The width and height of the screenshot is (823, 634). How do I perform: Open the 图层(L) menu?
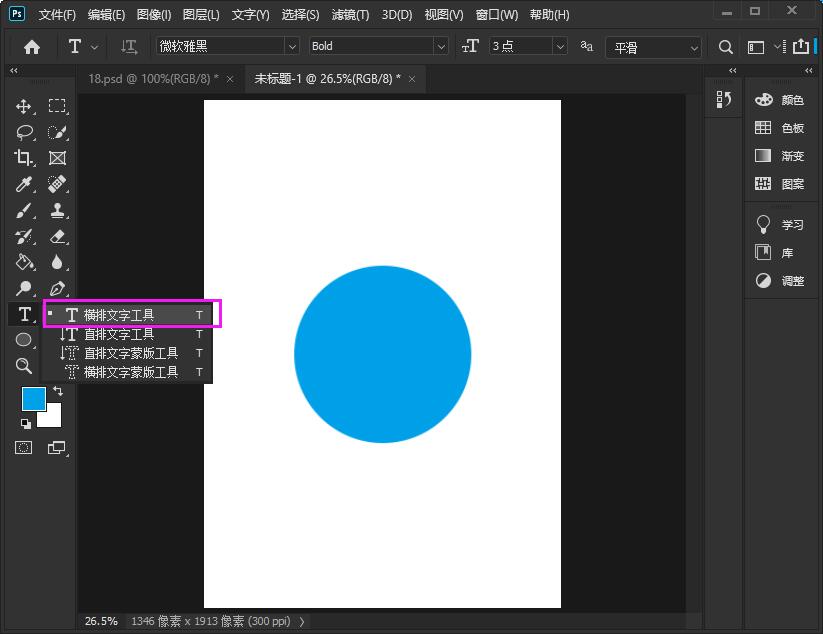(201, 15)
